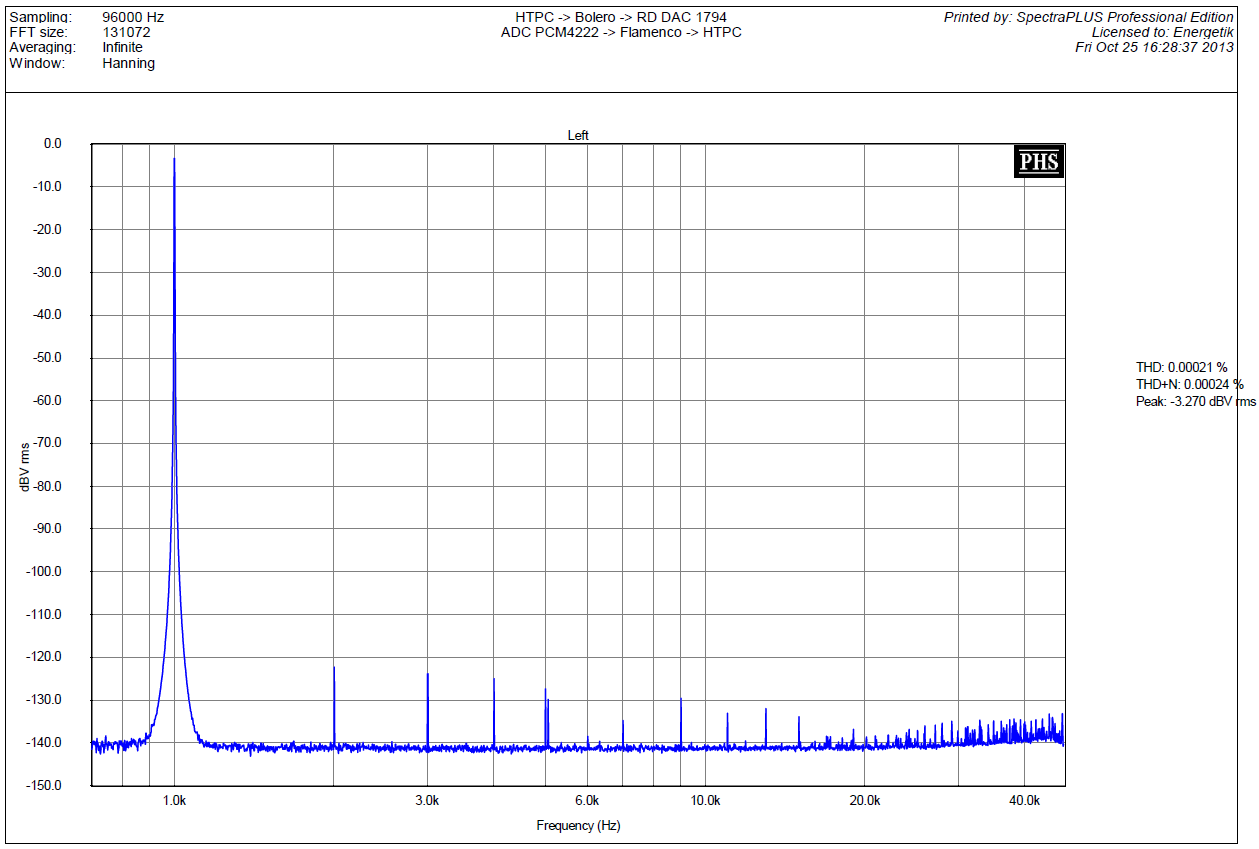This screenshot has height=849, width=1259.
Task: Click the 'Infinite' averaging value
Action: [122, 47]
